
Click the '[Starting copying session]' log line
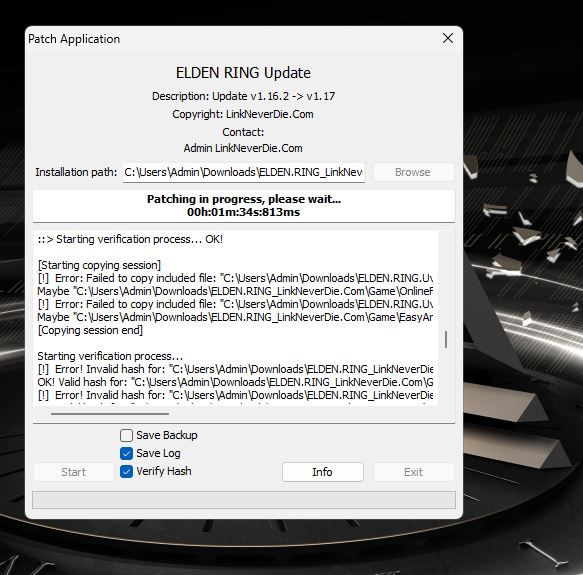coord(99,265)
